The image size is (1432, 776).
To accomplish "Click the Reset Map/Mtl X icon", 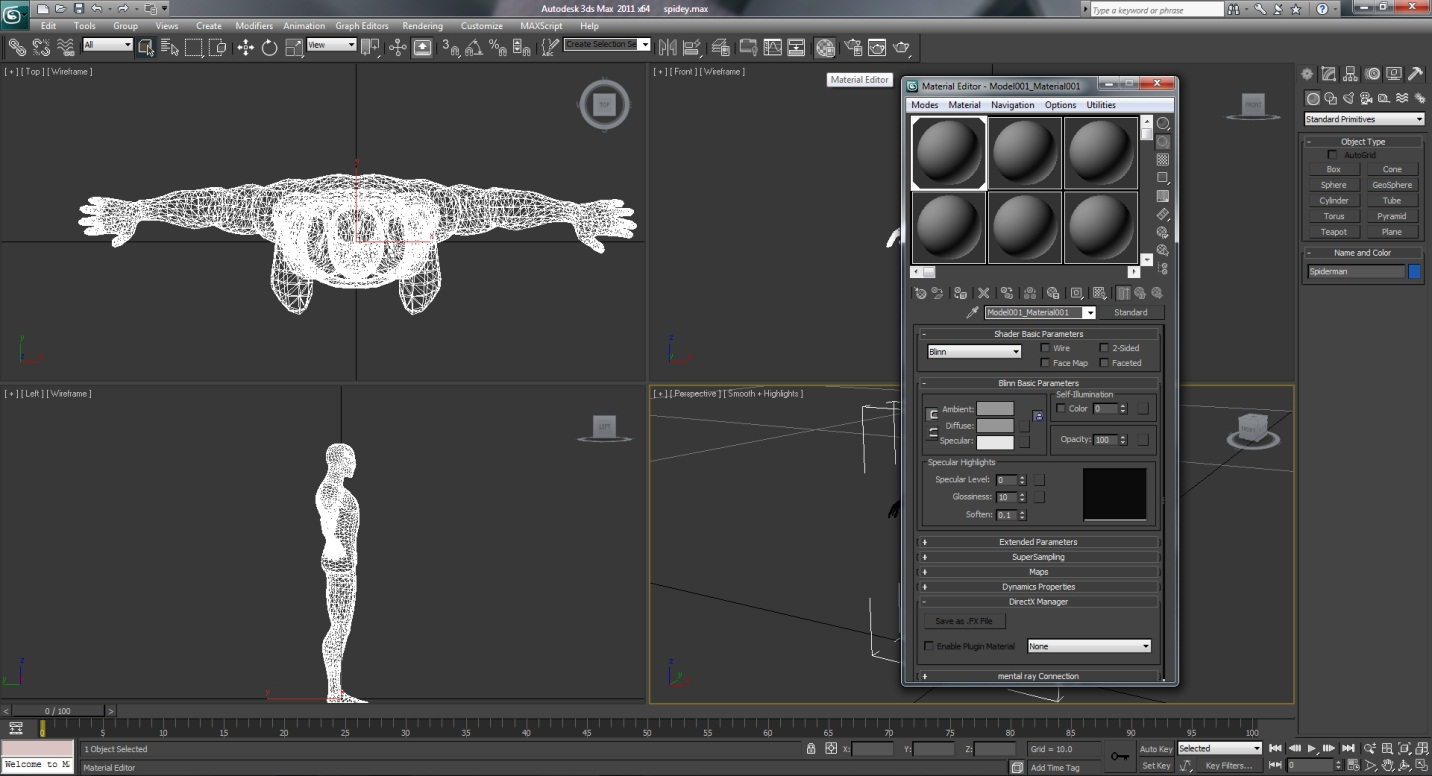I will coord(983,293).
